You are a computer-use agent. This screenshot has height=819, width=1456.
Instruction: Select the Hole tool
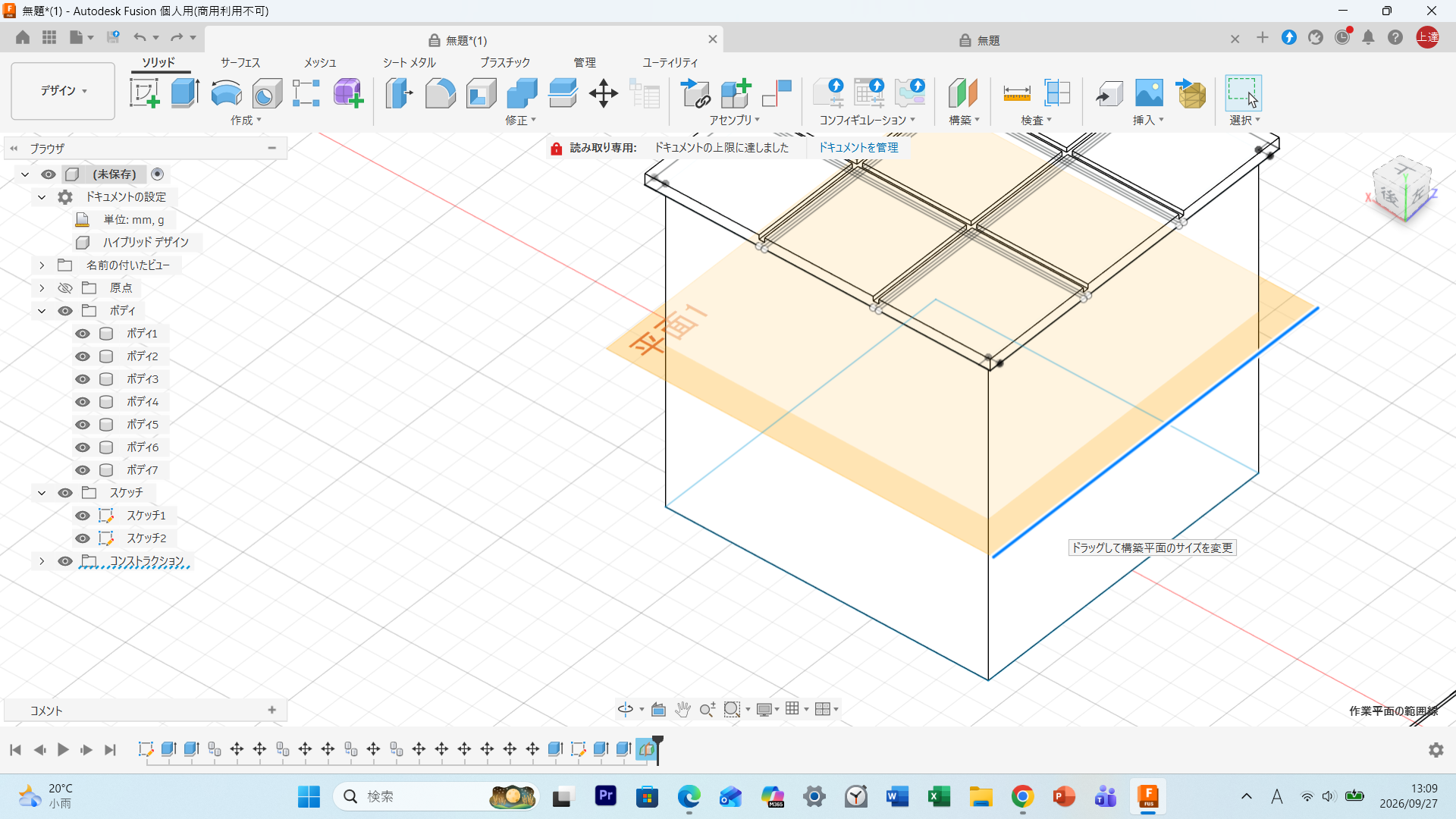pos(267,93)
